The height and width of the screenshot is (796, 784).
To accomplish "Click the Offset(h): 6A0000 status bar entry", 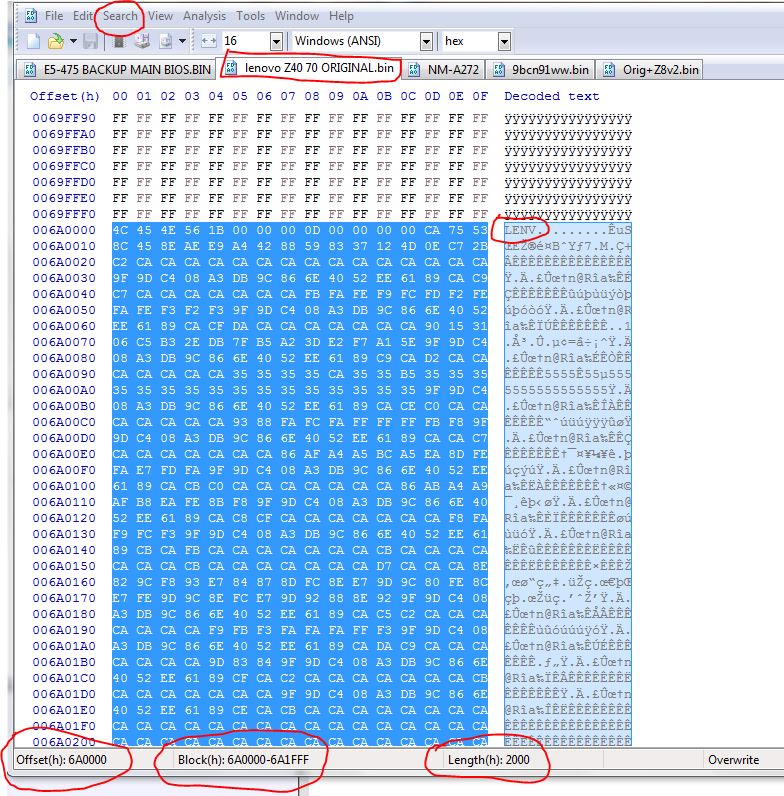I will pos(61,760).
